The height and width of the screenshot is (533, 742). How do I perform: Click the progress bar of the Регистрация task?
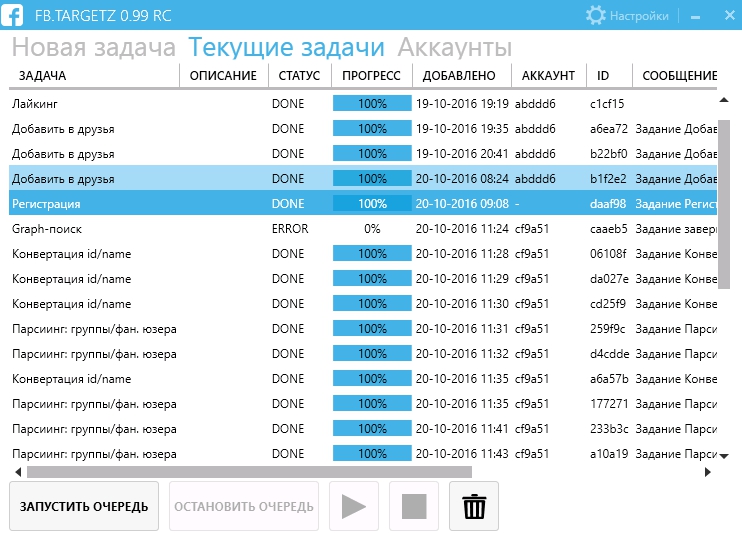pyautogui.click(x=372, y=204)
